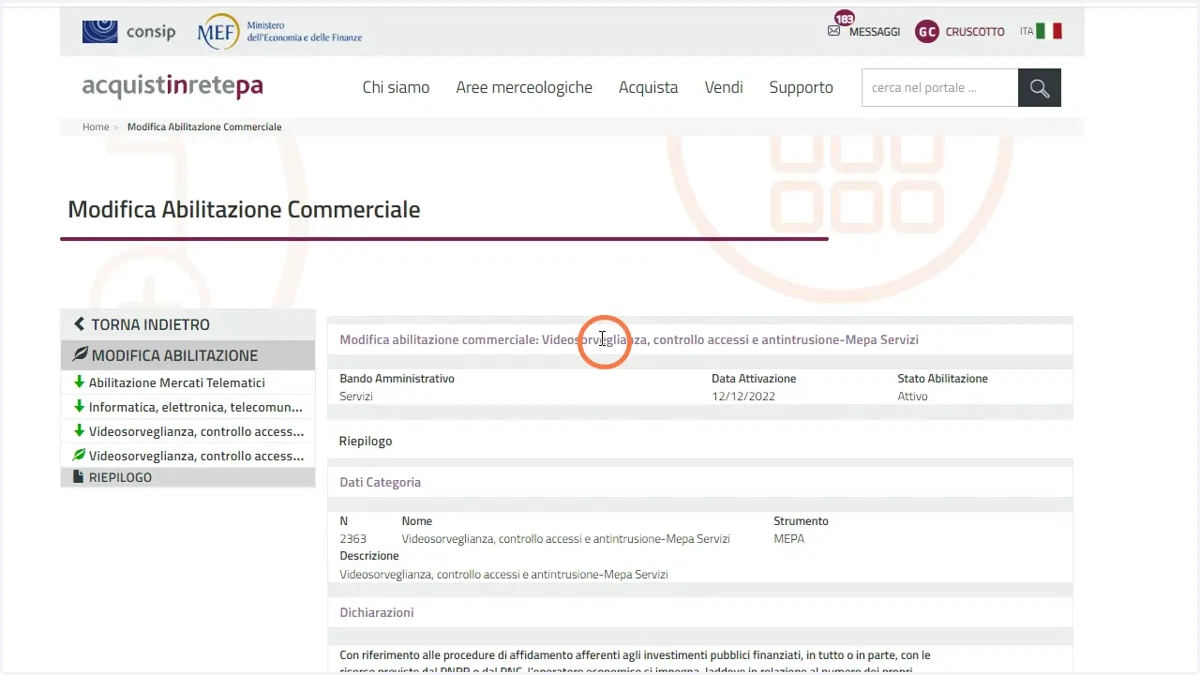Open Abilitazione Mercati Telematici sidebar item

(x=188, y=382)
